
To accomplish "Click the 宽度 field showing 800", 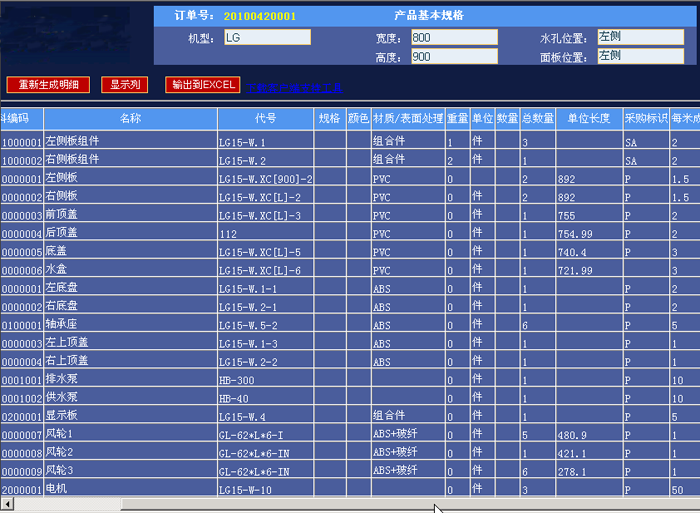I will [x=454, y=37].
